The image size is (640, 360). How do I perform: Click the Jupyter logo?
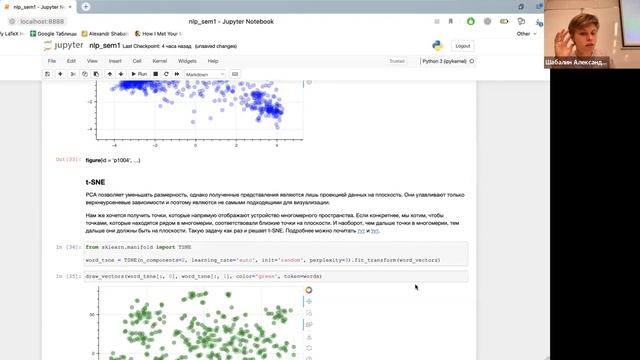coord(64,45)
